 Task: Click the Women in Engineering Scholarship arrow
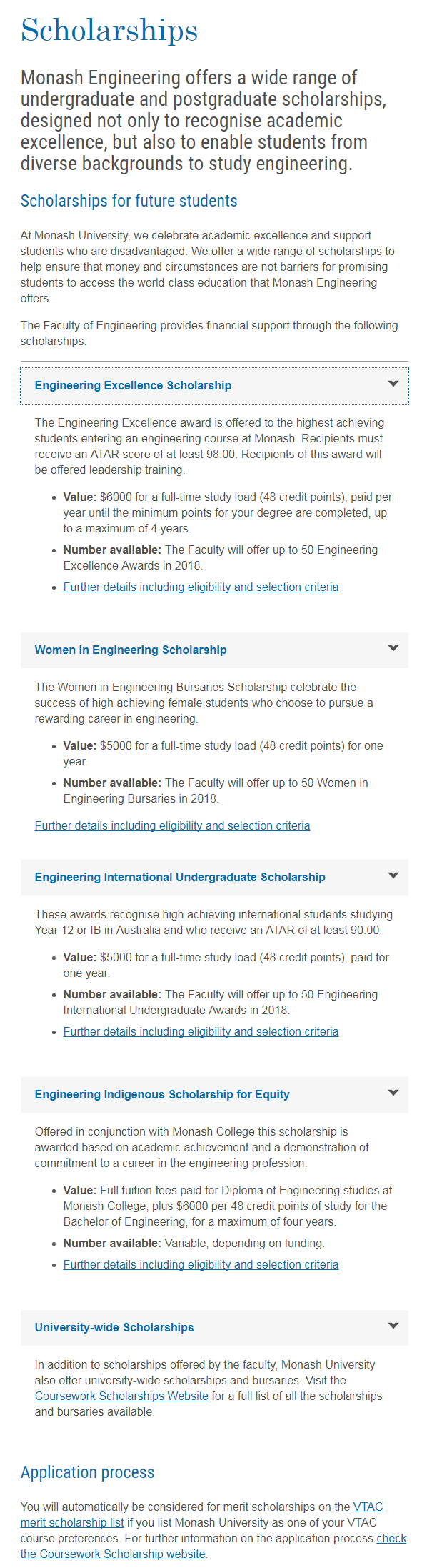(393, 648)
